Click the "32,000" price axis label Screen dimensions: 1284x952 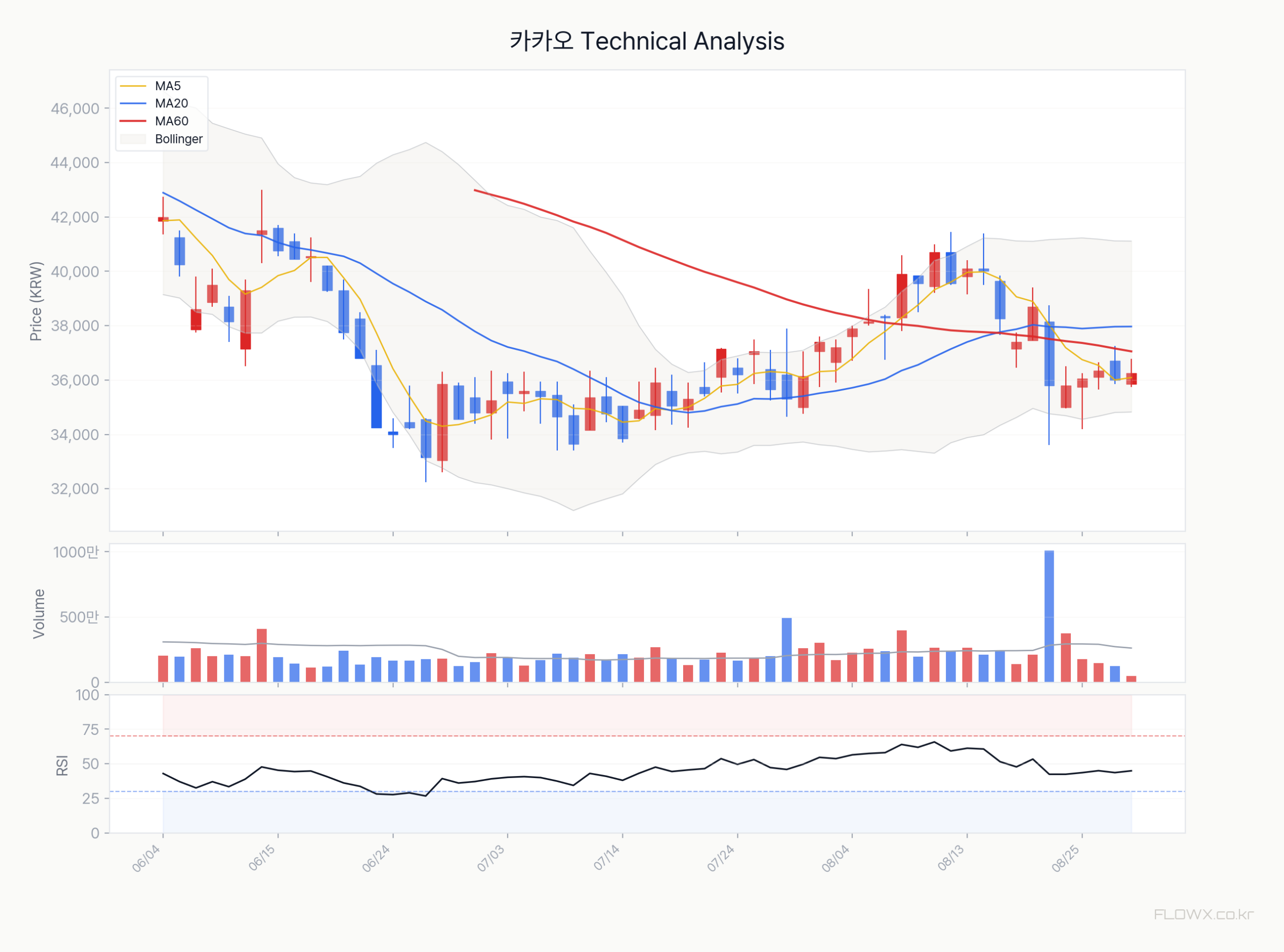75,489
